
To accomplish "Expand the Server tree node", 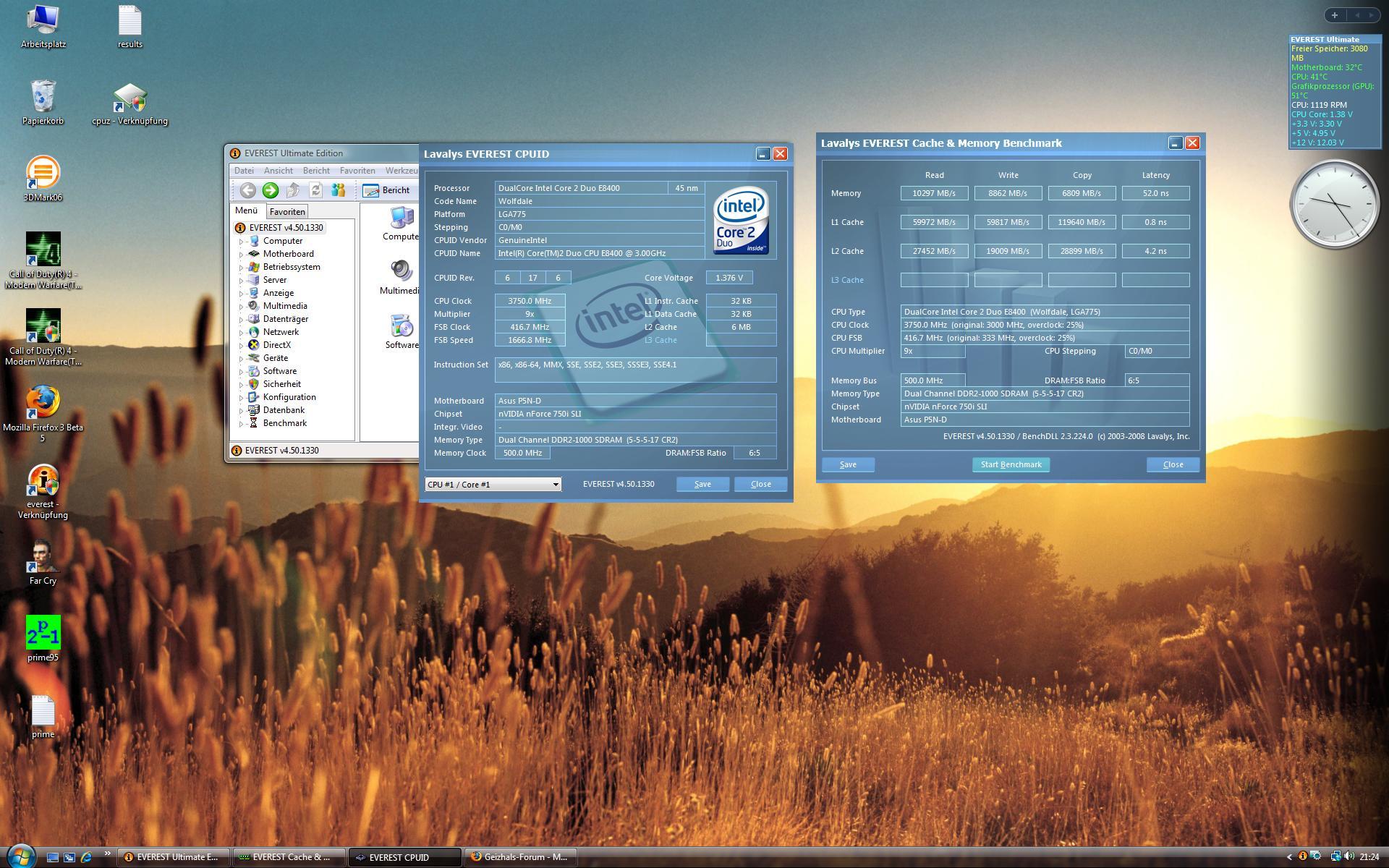I will coord(242,281).
